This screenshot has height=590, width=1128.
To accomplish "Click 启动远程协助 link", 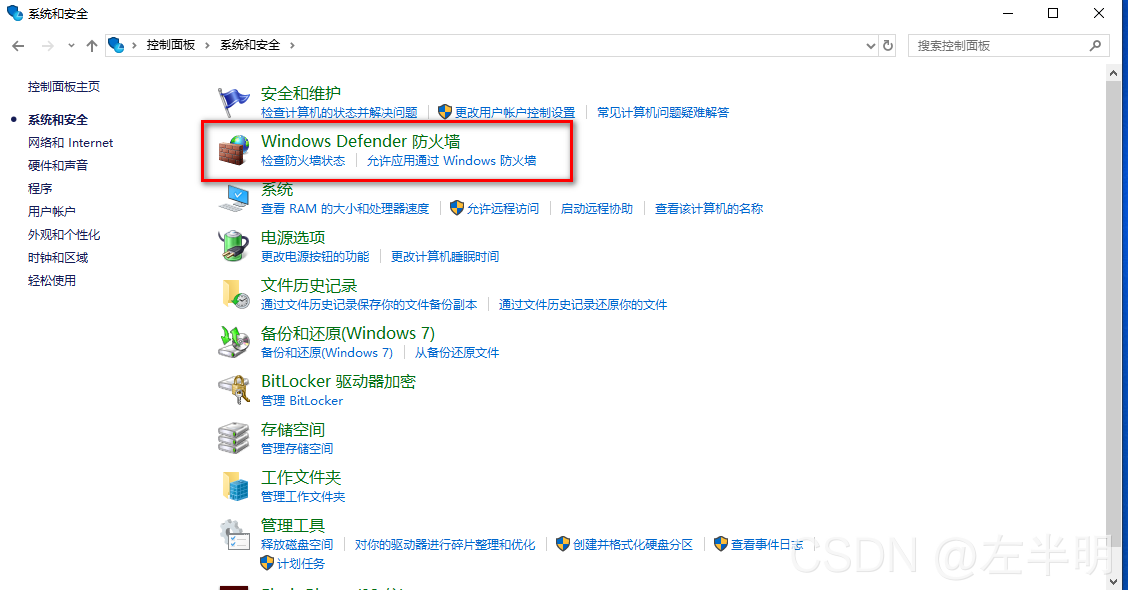I will (596, 209).
